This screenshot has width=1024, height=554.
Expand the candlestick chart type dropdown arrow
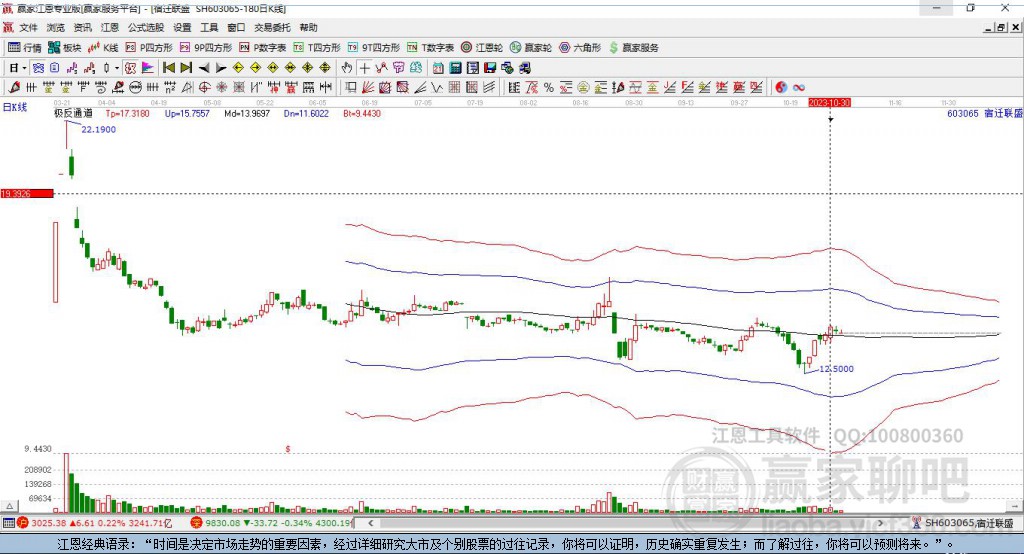(x=116, y=68)
